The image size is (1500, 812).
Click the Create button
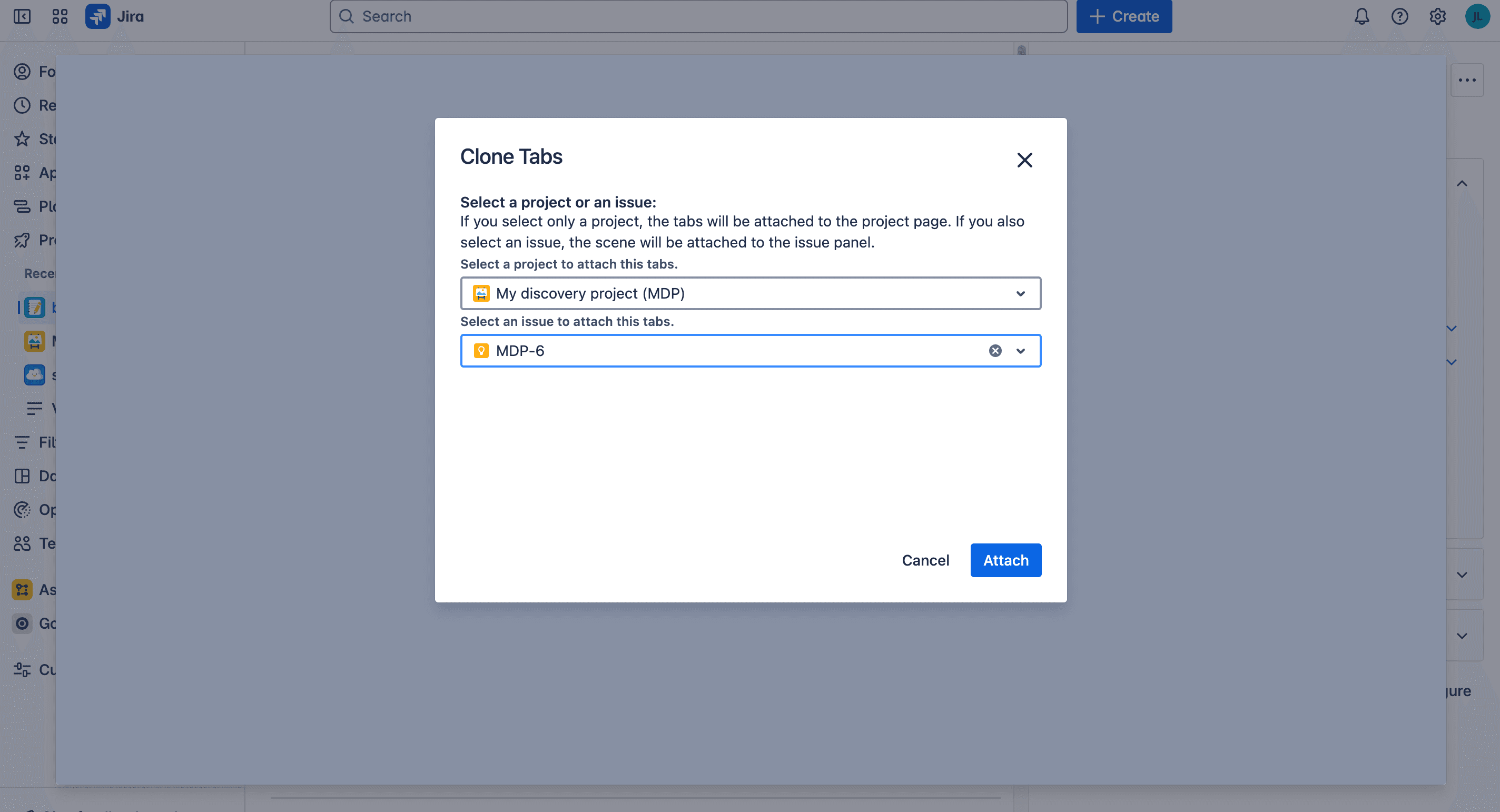1124,16
